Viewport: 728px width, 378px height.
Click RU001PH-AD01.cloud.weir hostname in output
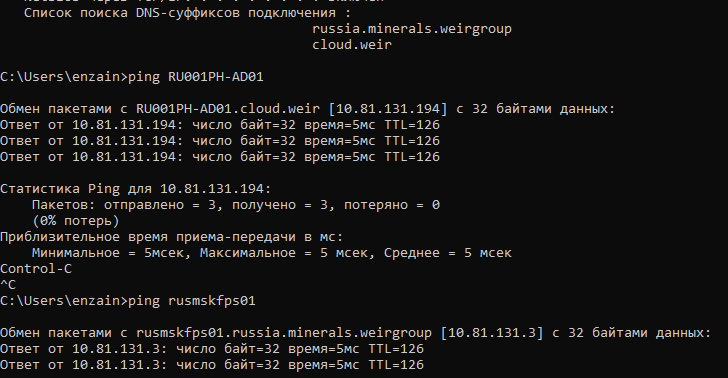228,109
